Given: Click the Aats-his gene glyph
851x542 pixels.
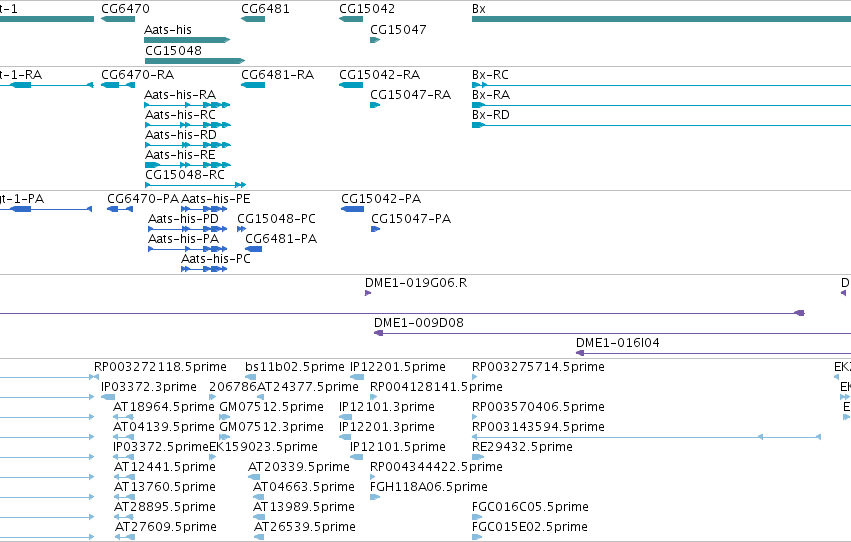Looking at the screenshot, I should pyautogui.click(x=187, y=40).
